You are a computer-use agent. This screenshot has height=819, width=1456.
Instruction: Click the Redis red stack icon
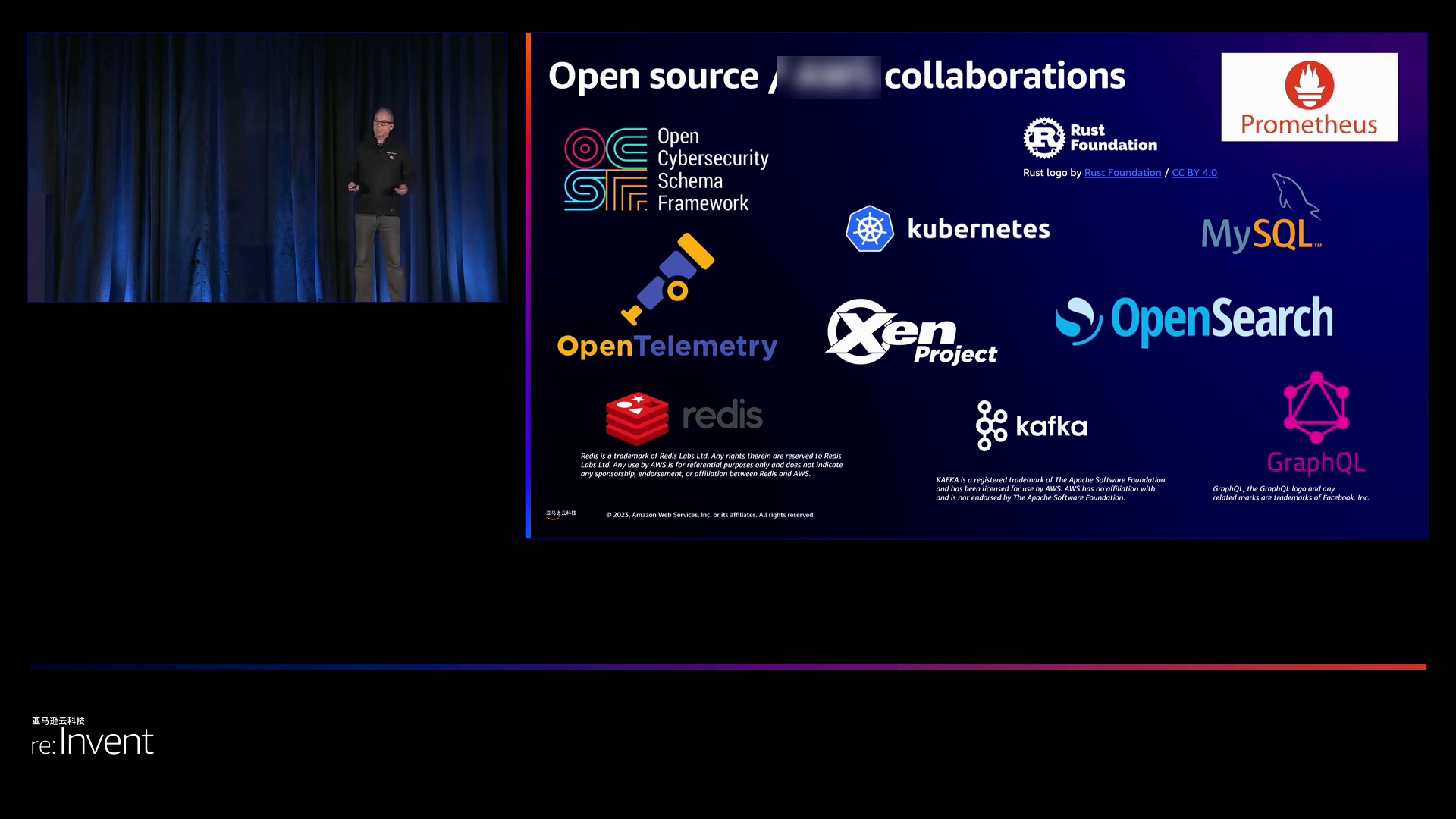pos(637,418)
